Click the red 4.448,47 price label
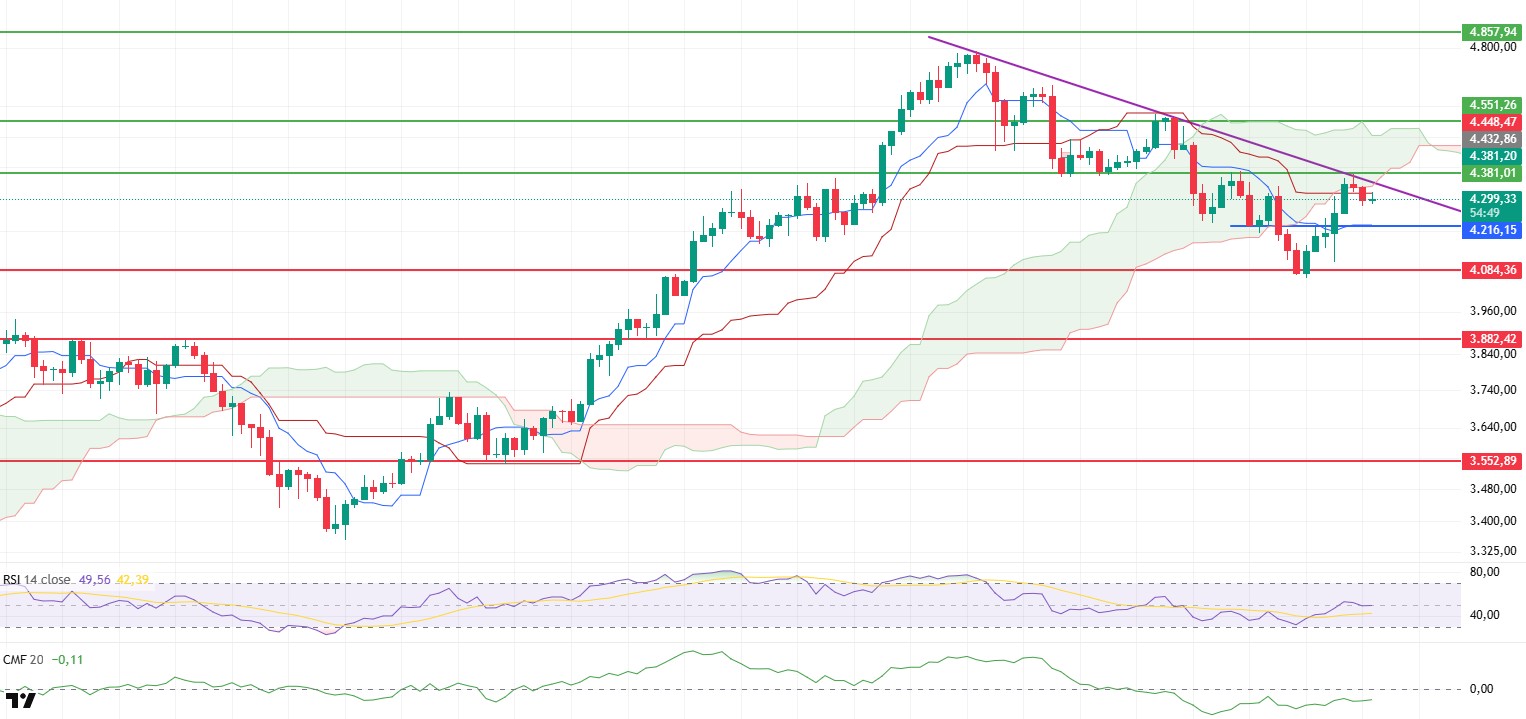The image size is (1526, 719). pos(1490,121)
